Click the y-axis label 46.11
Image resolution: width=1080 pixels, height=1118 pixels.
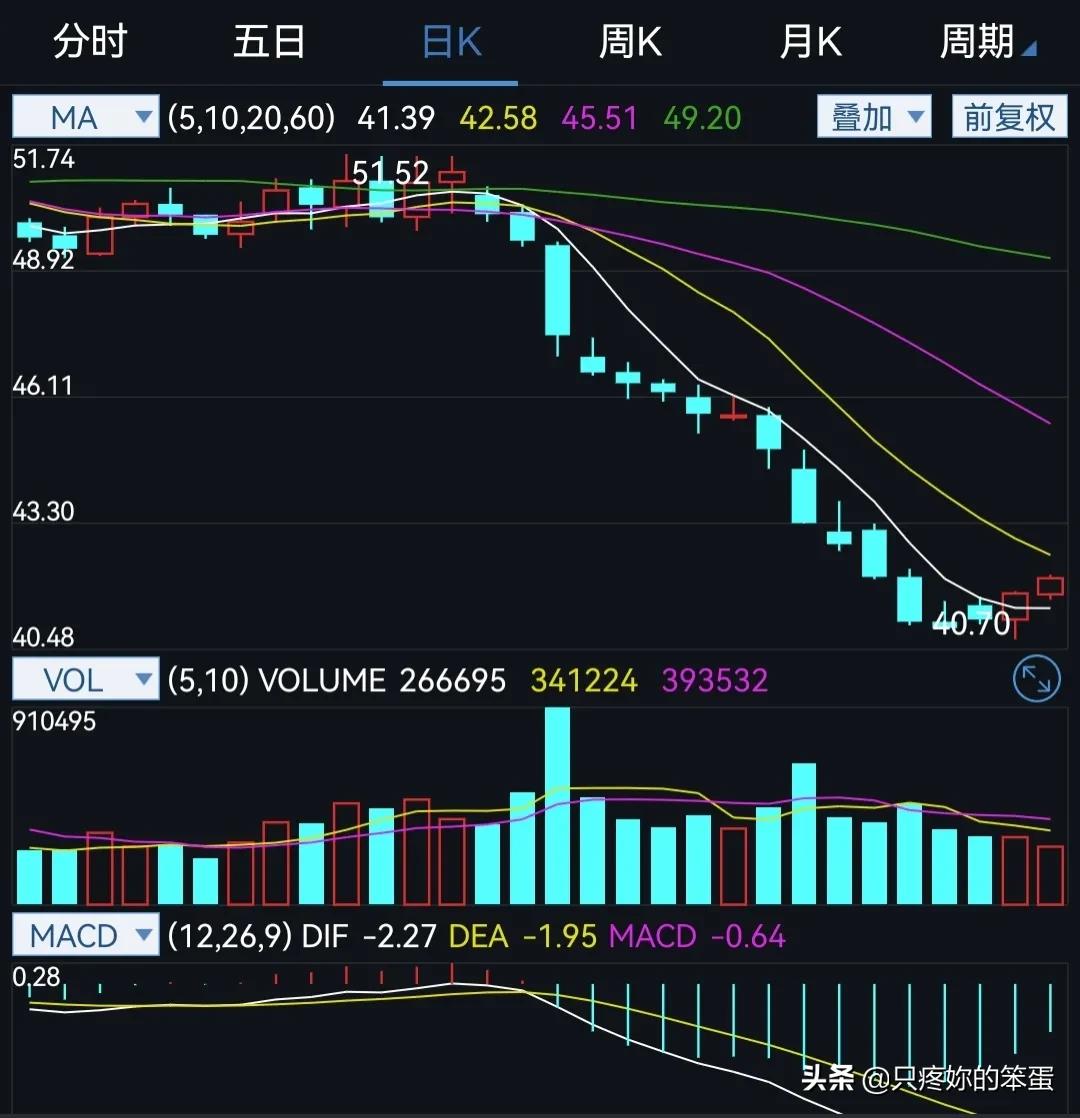tap(43, 386)
